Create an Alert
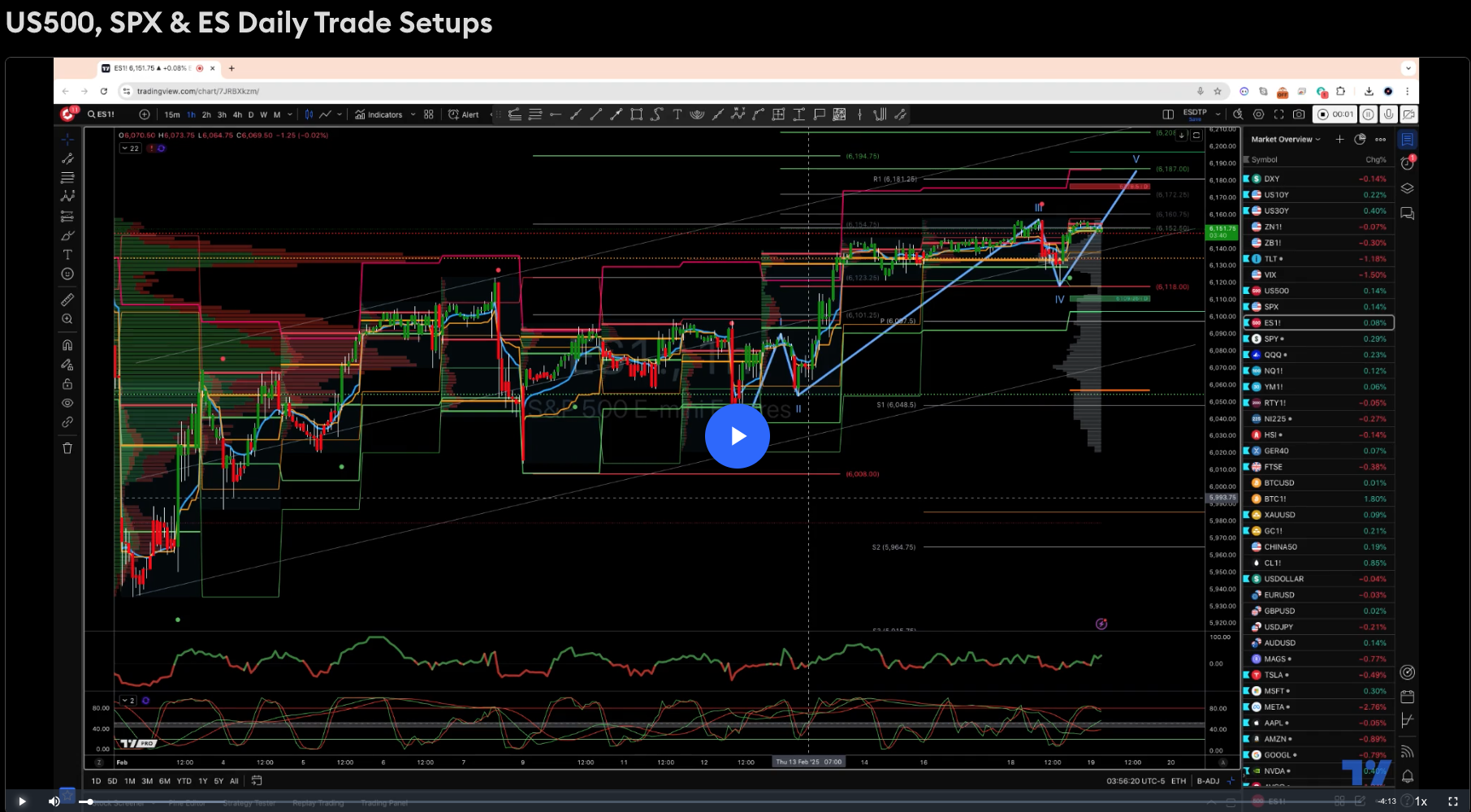This screenshot has height=812, width=1471. click(464, 114)
